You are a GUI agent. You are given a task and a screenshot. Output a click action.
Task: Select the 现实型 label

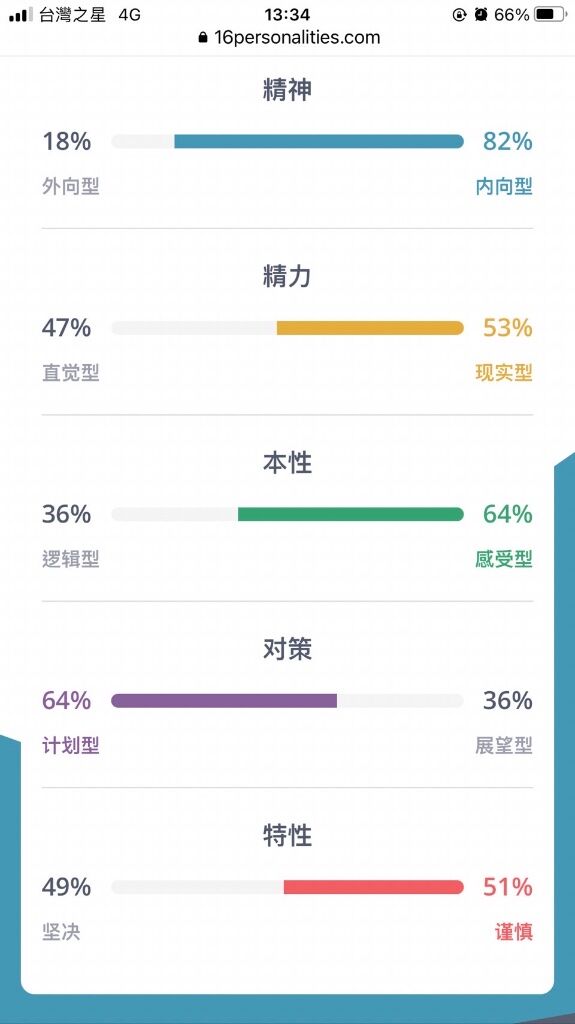click(x=504, y=373)
